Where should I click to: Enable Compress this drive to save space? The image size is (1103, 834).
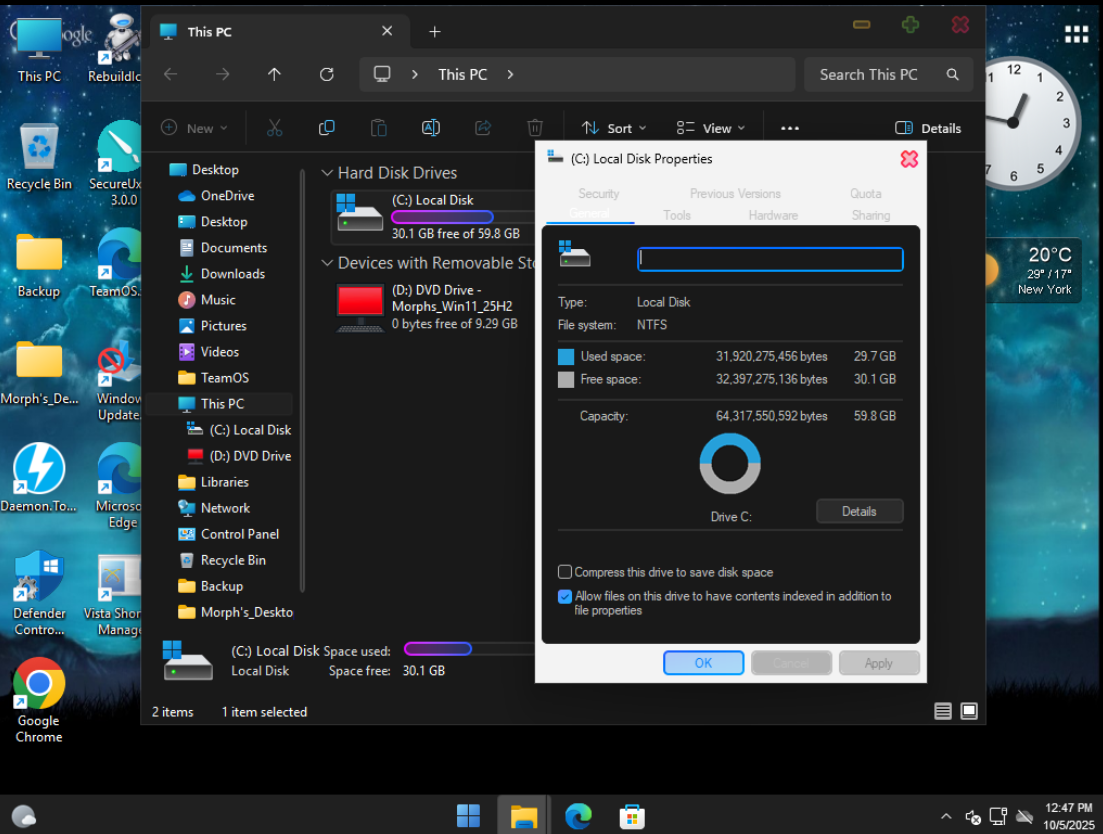566,573
